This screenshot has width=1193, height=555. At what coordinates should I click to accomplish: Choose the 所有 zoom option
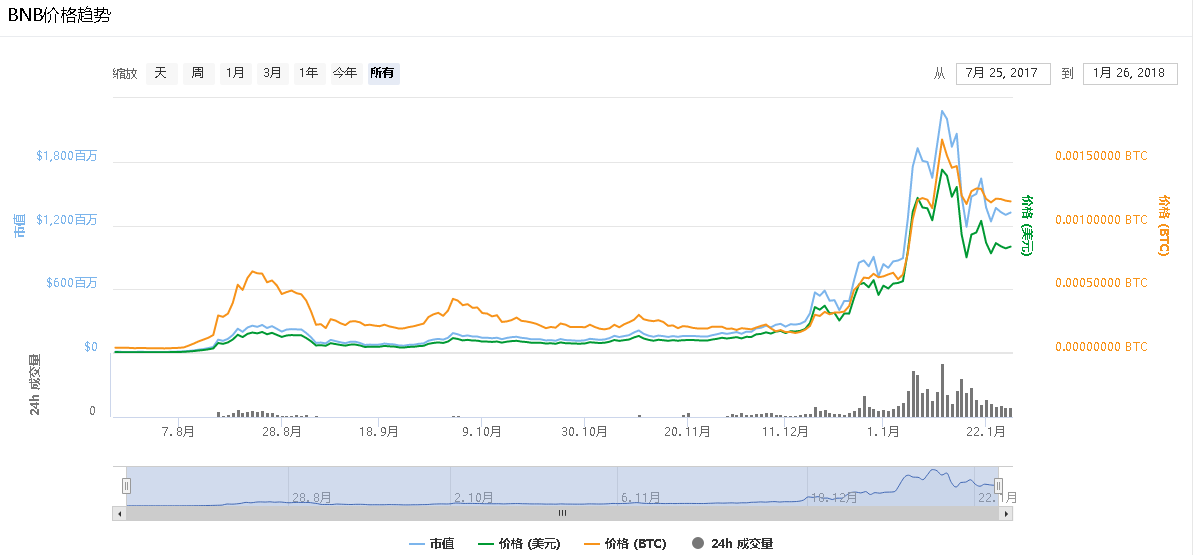pyautogui.click(x=383, y=74)
